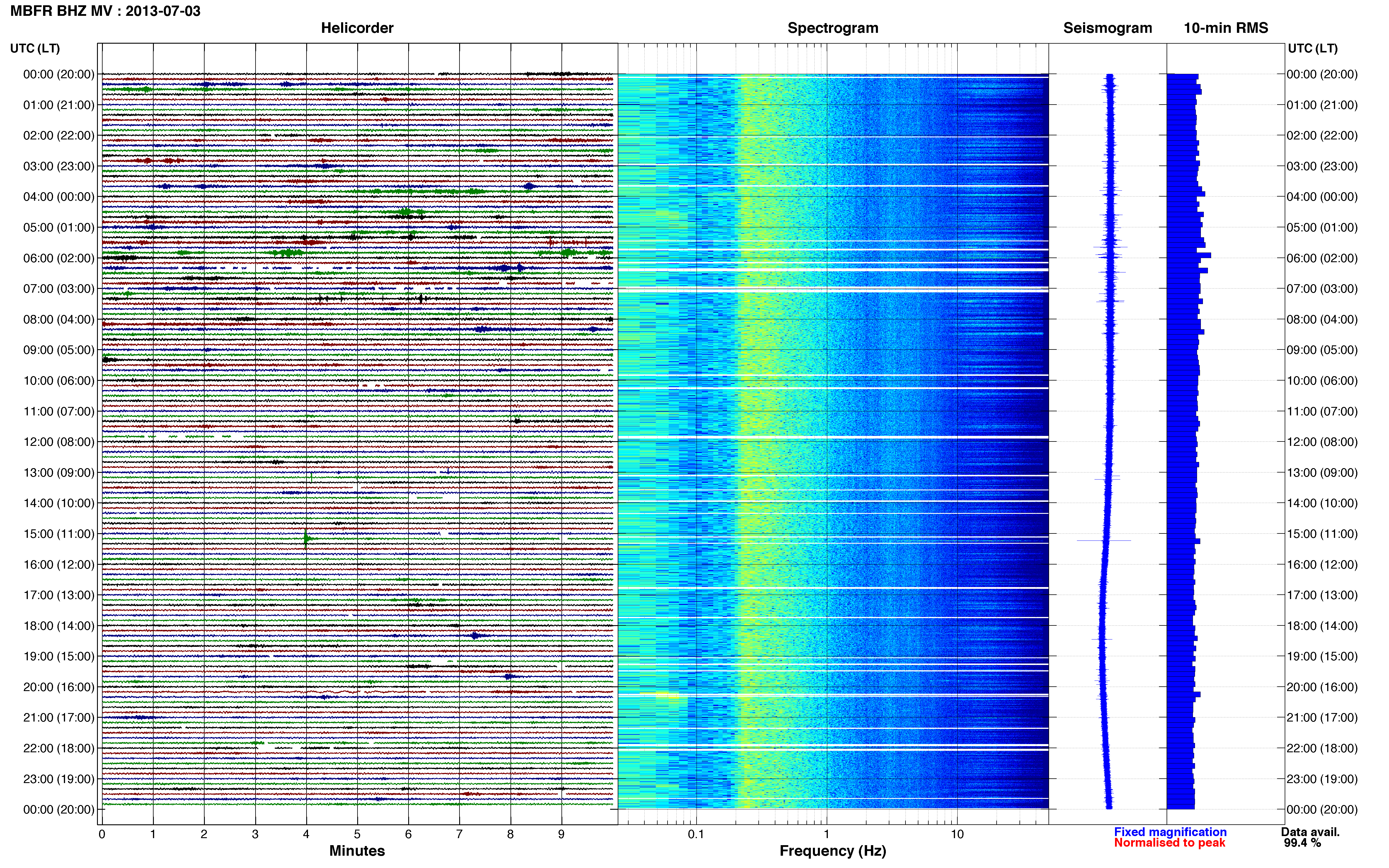Viewport: 1389px width, 868px height.
Task: Click 04:00 (00:00) on the left time axis
Action: point(59,197)
